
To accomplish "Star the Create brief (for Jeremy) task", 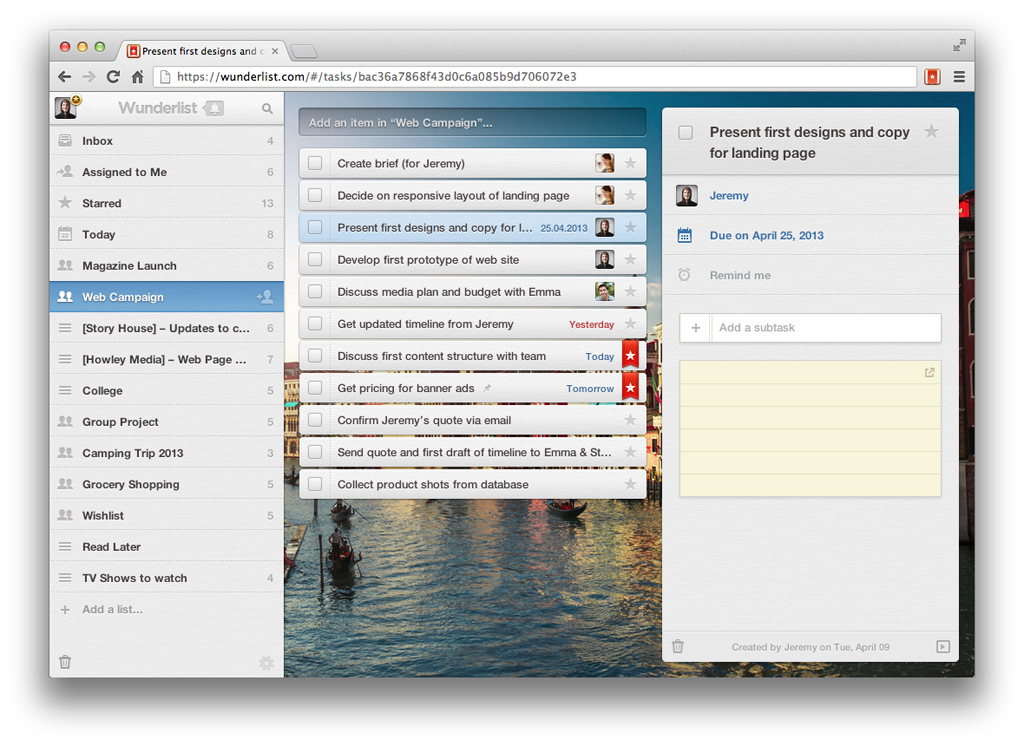I will click(630, 164).
